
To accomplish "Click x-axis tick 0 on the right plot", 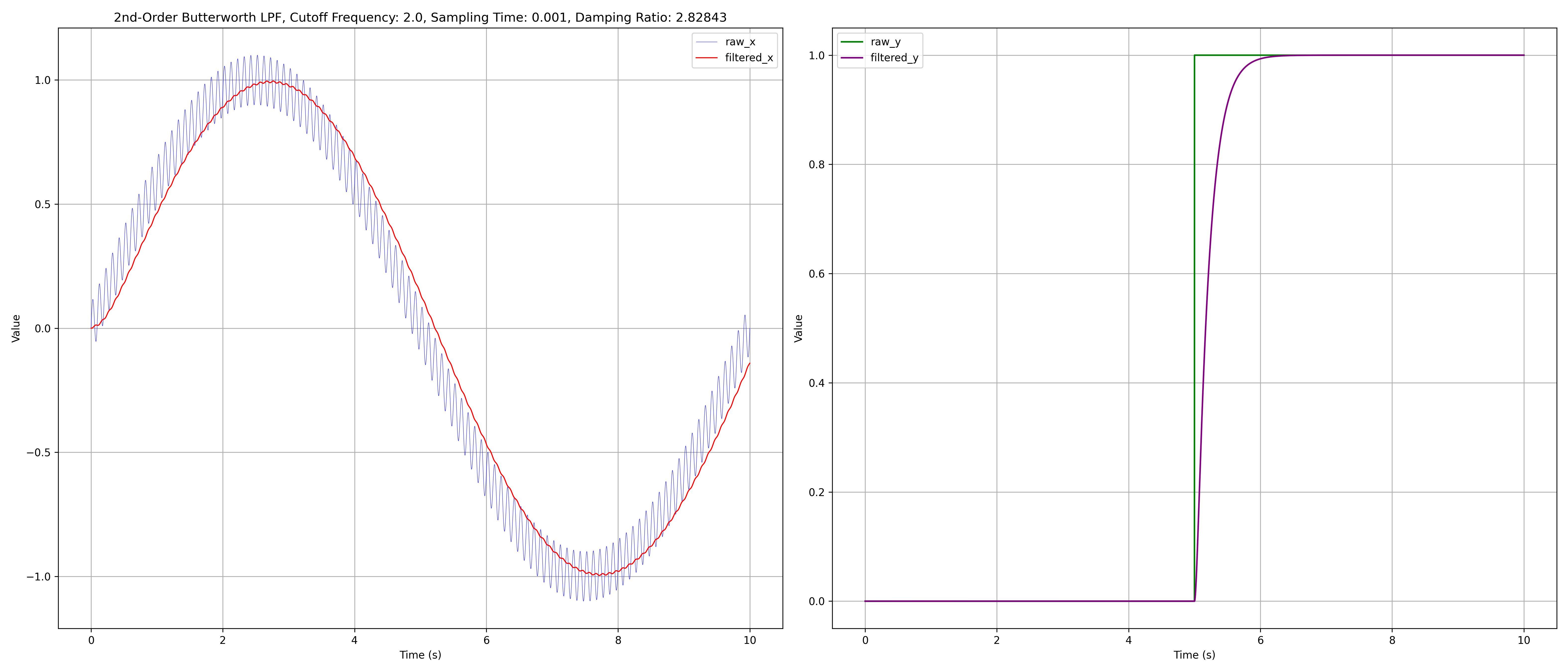I will pos(865,640).
